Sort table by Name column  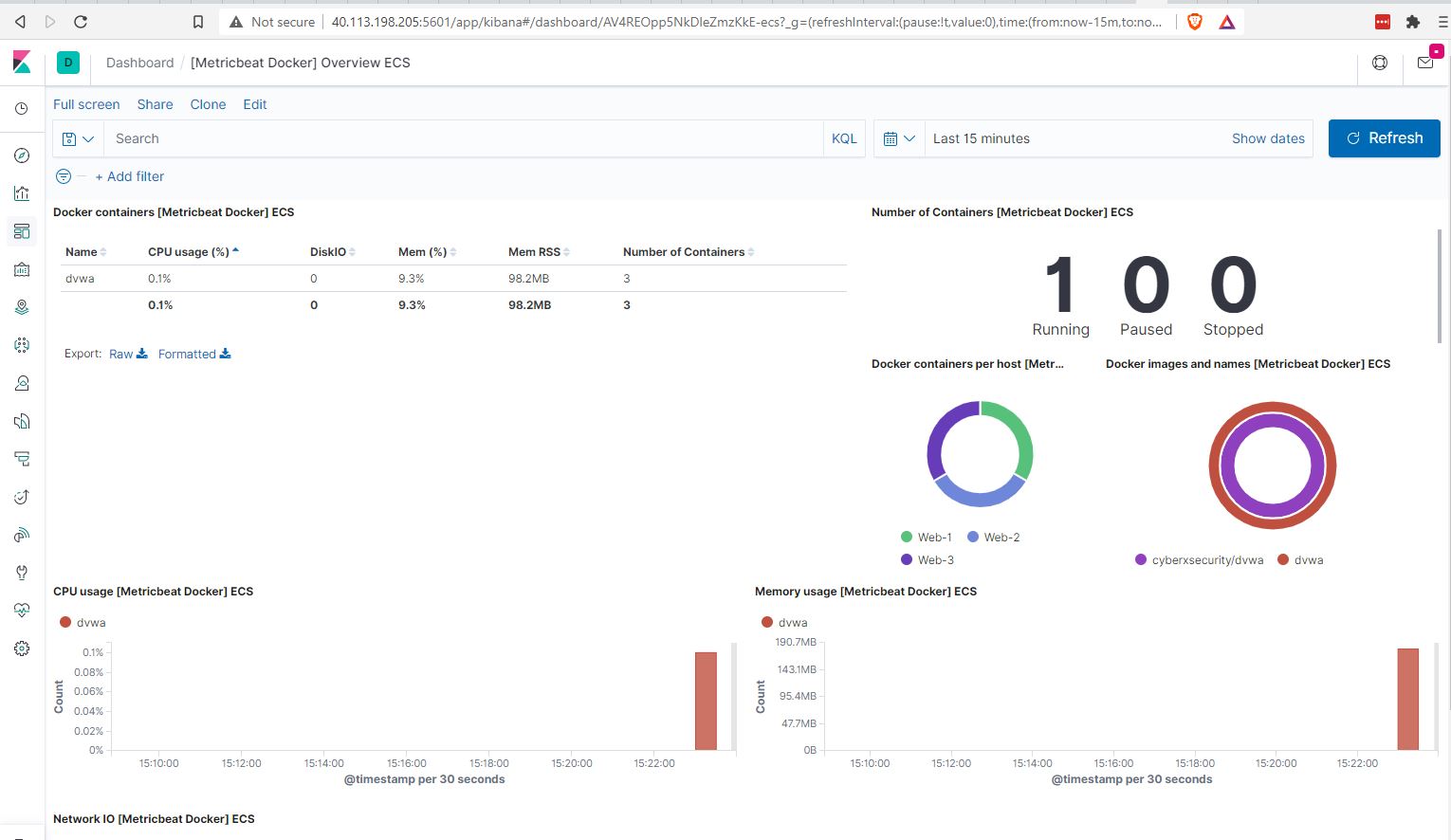pyautogui.click(x=85, y=252)
